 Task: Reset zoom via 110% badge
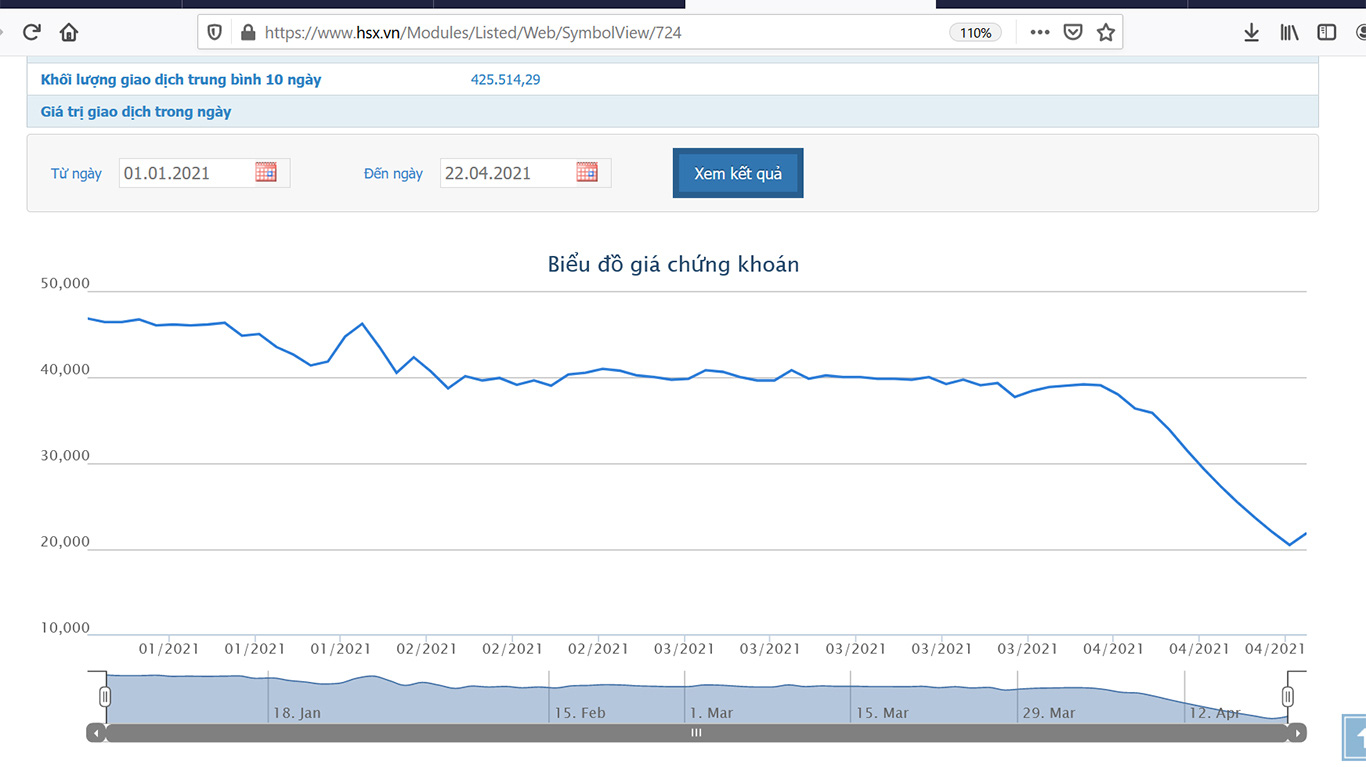(x=975, y=32)
